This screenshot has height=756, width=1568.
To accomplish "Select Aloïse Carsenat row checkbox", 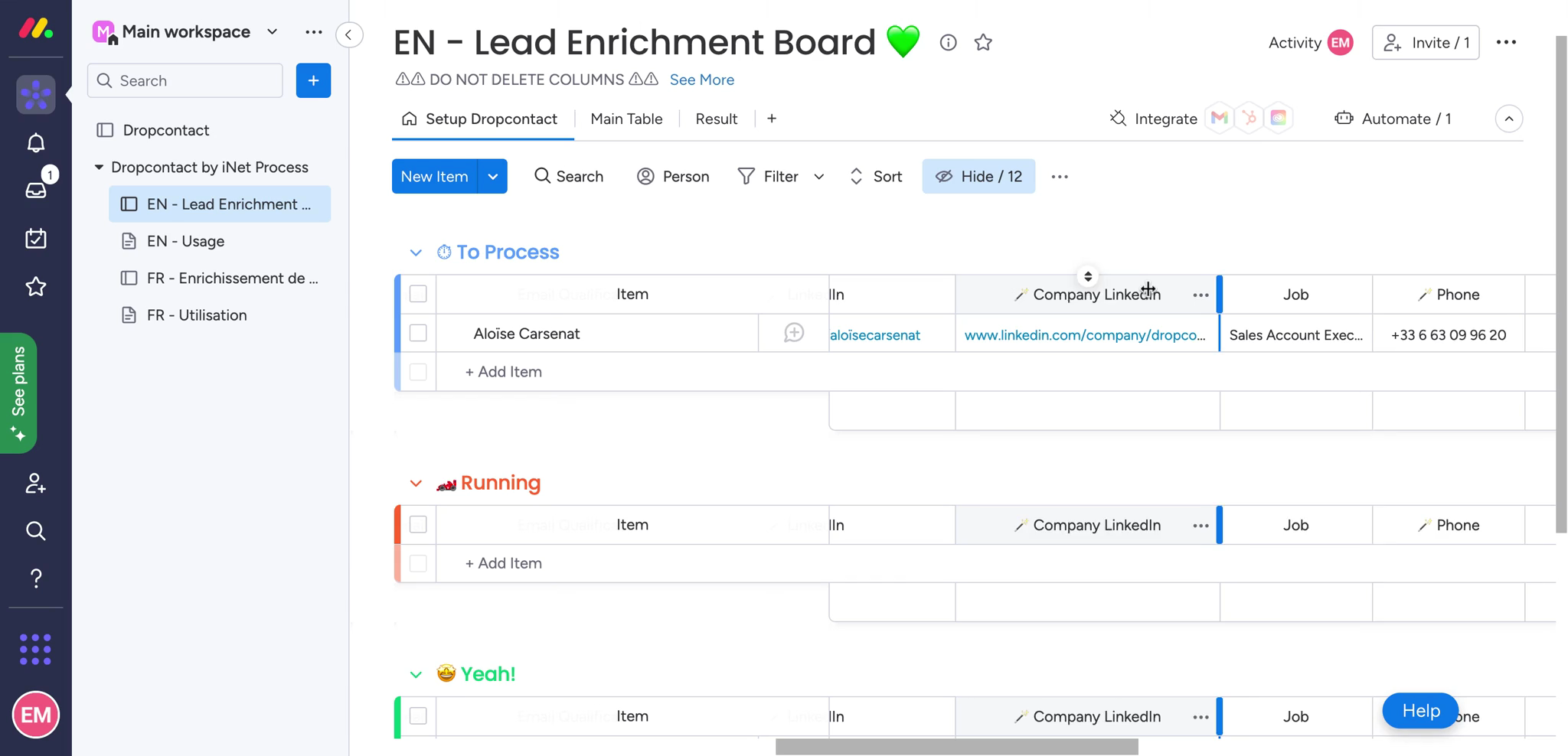I will [418, 333].
